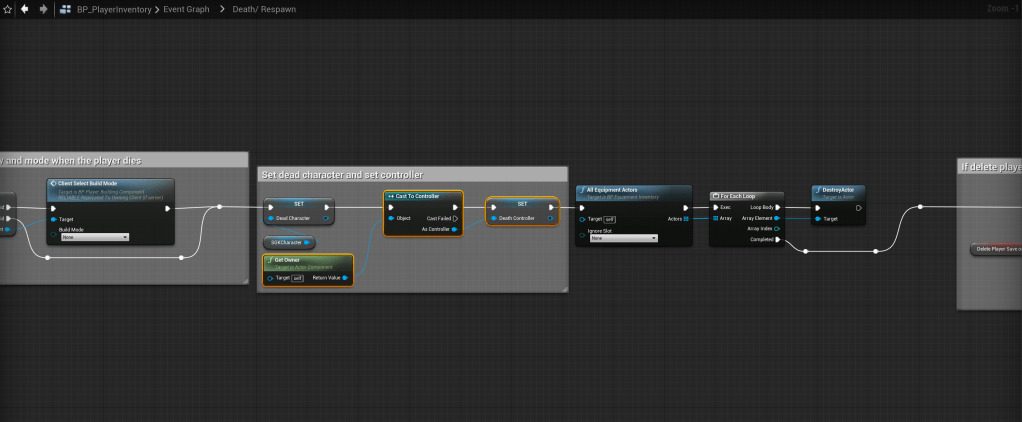Click the Loop Body exec pin
Viewport: 1022px width, 422px height.
(x=778, y=207)
